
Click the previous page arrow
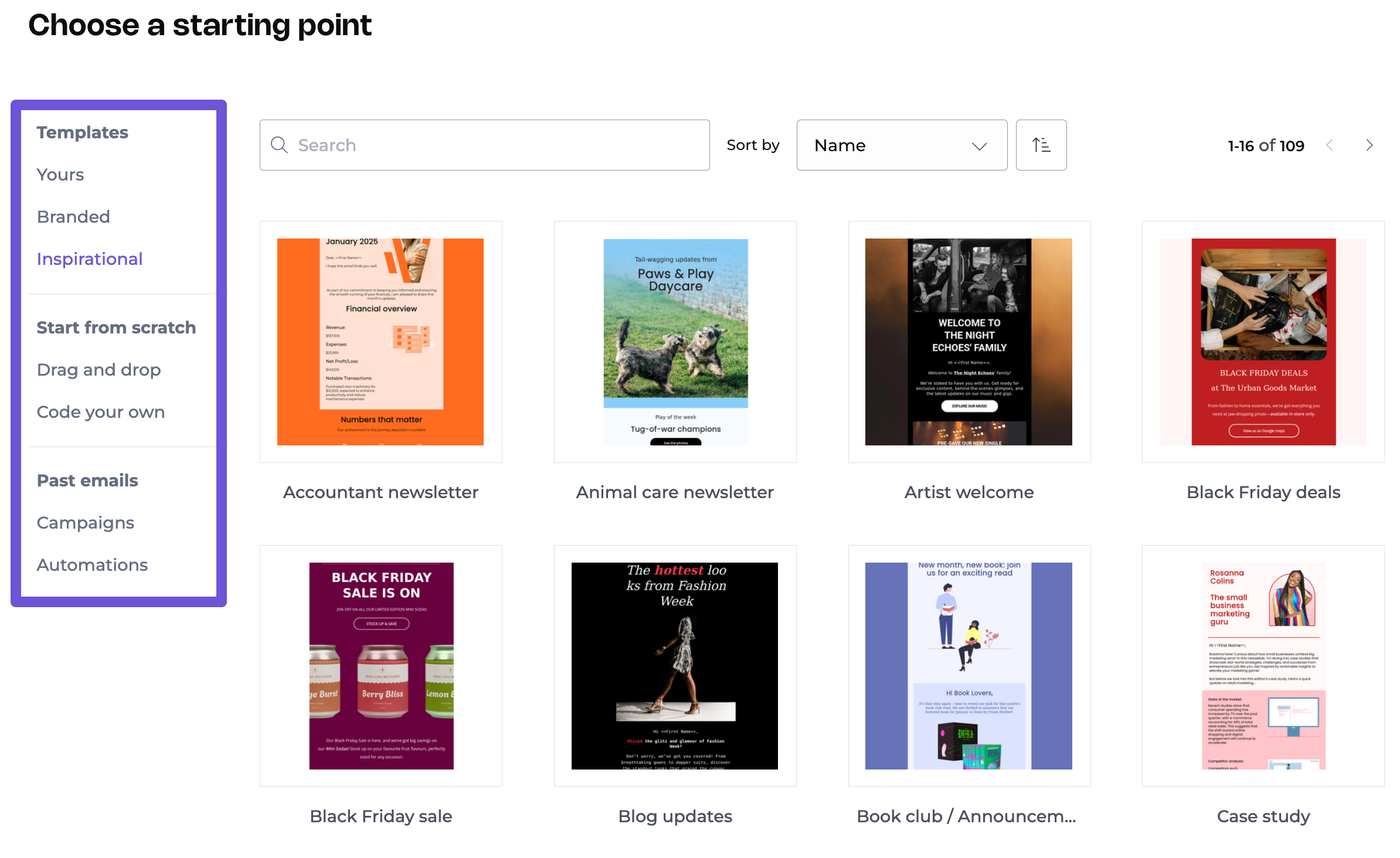1330,145
